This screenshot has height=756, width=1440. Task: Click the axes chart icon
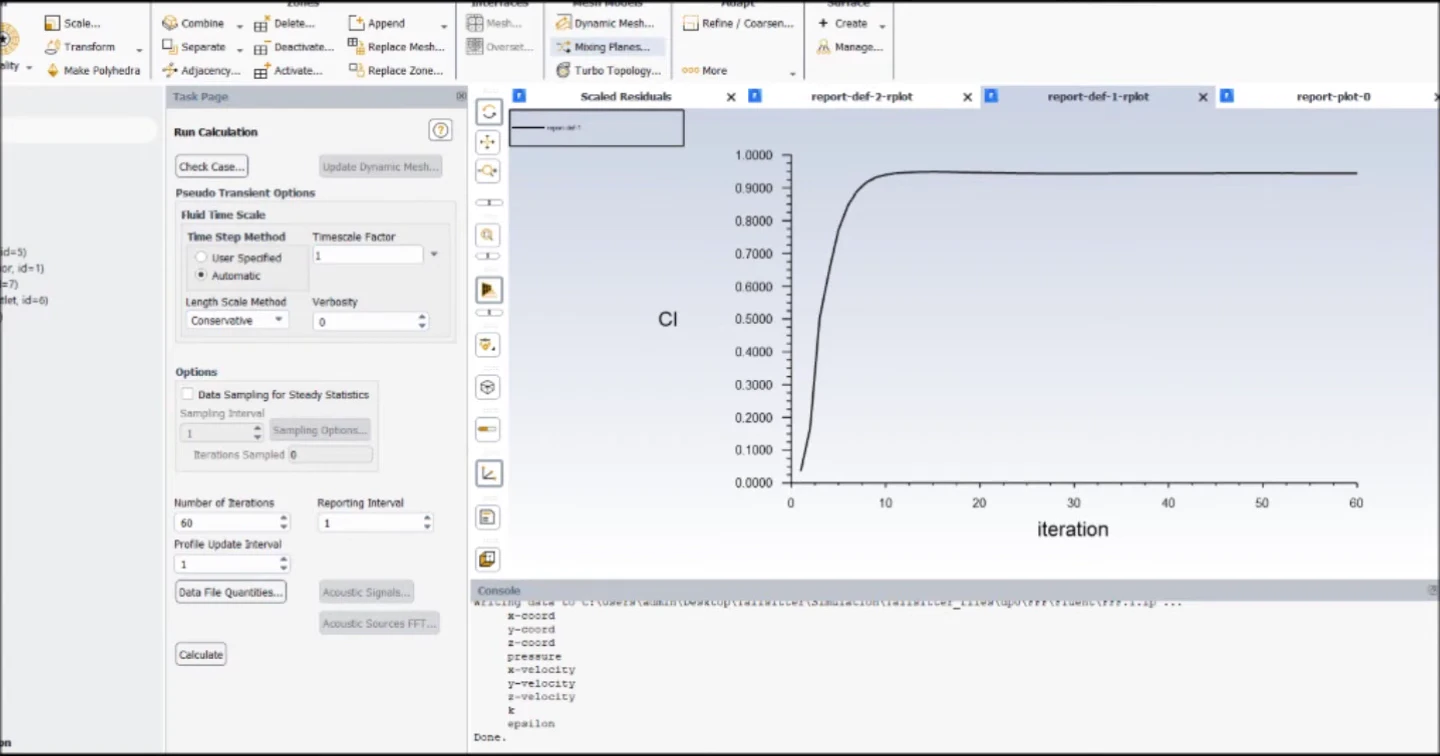click(489, 473)
